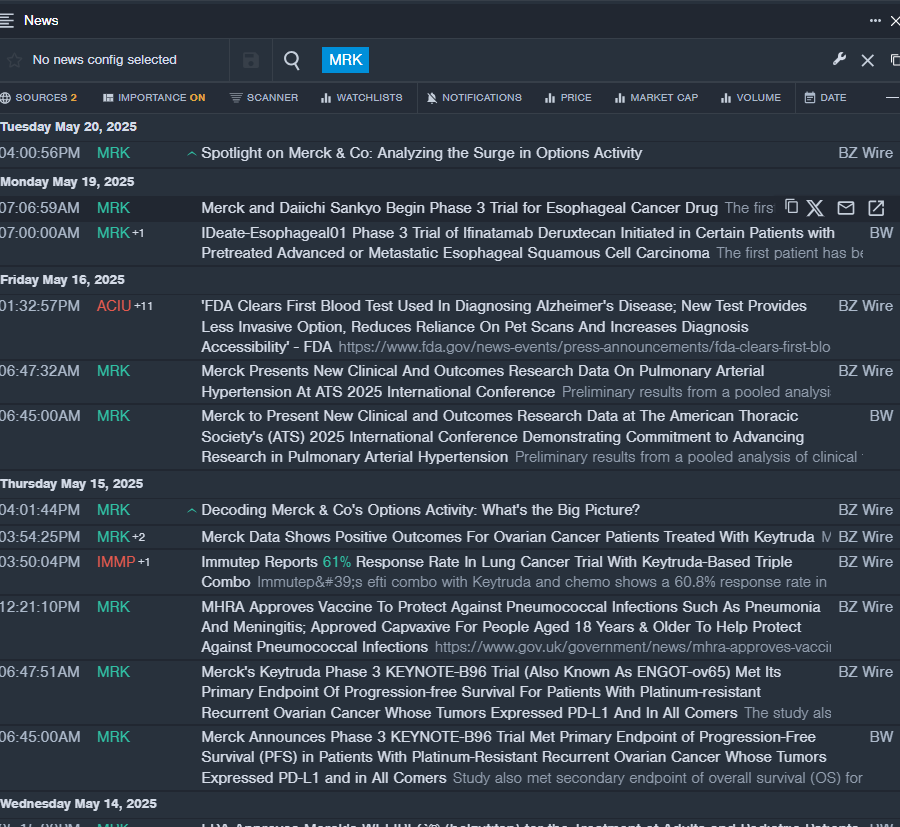Viewport: 900px width, 827px height.
Task: Open IDeate-Esophageal01 Phase 3 Trial headline
Action: pos(518,243)
